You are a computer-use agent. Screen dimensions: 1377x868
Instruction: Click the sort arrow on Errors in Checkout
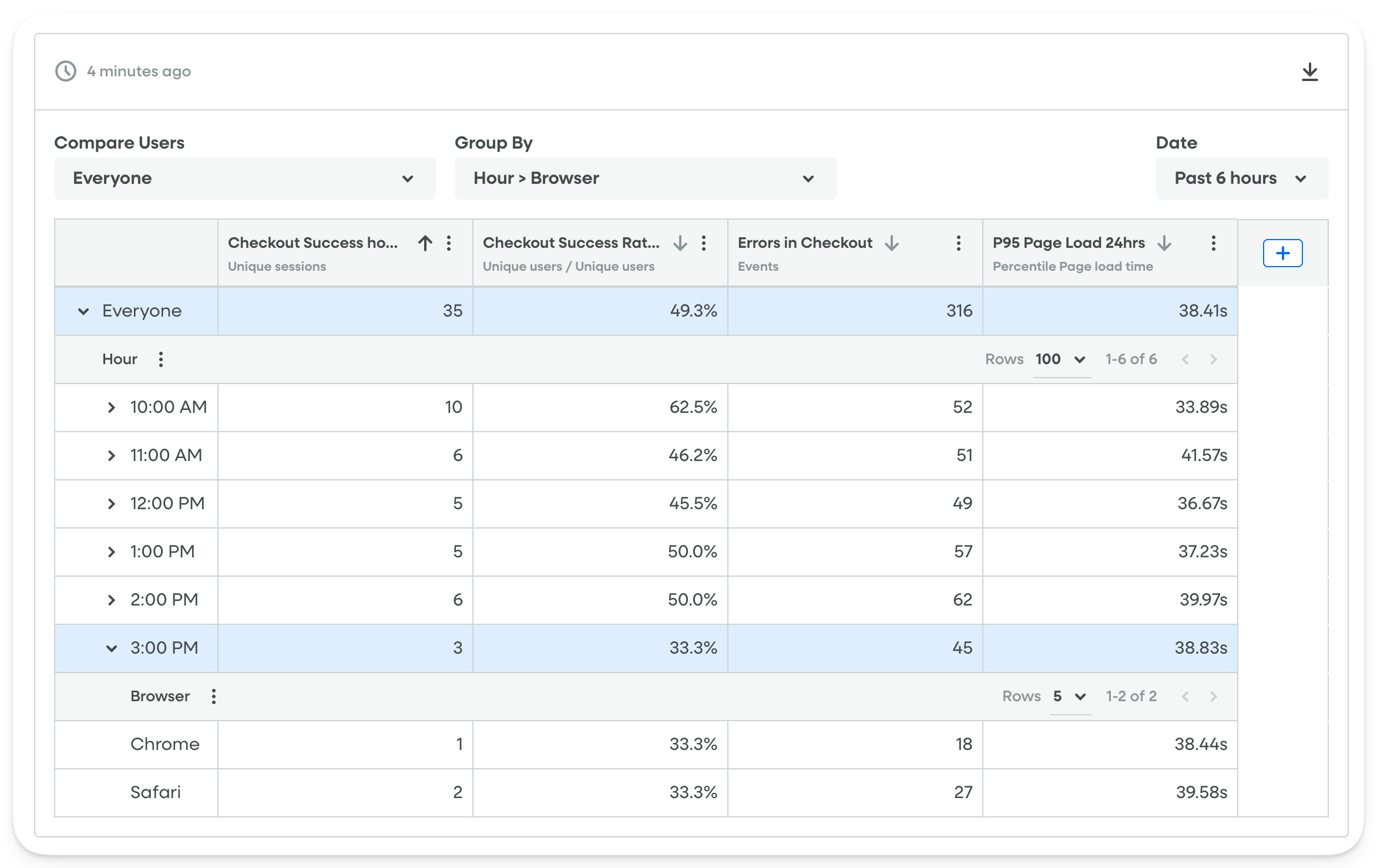pyautogui.click(x=892, y=243)
